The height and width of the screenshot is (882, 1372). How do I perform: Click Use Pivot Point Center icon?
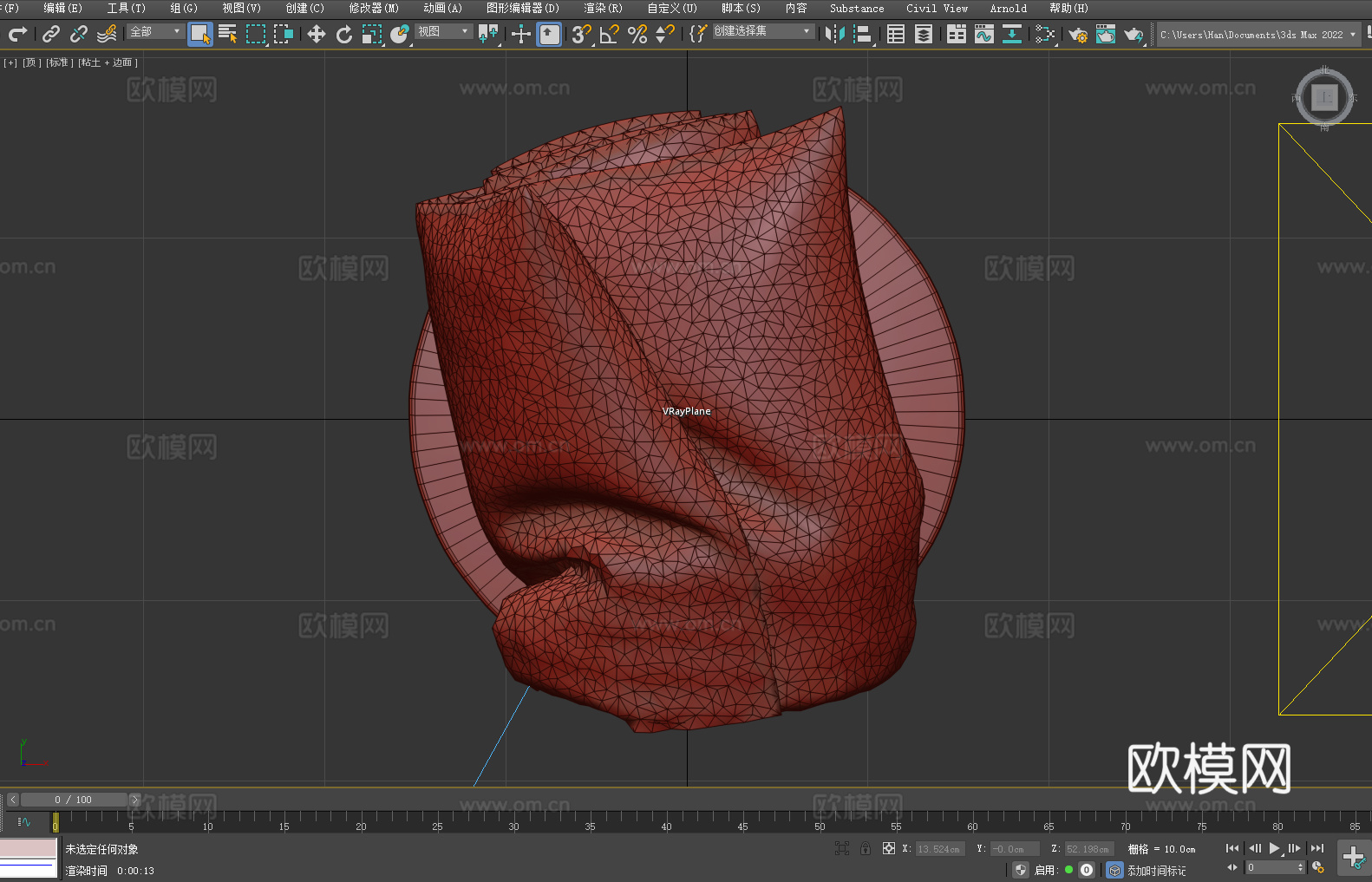(x=488, y=34)
